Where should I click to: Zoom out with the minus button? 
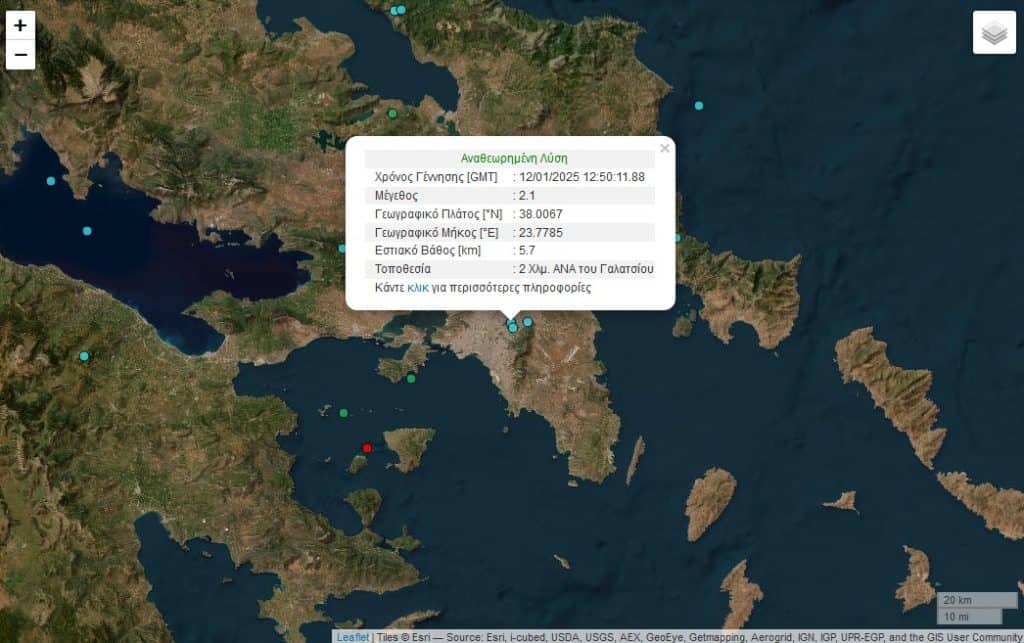[x=20, y=54]
